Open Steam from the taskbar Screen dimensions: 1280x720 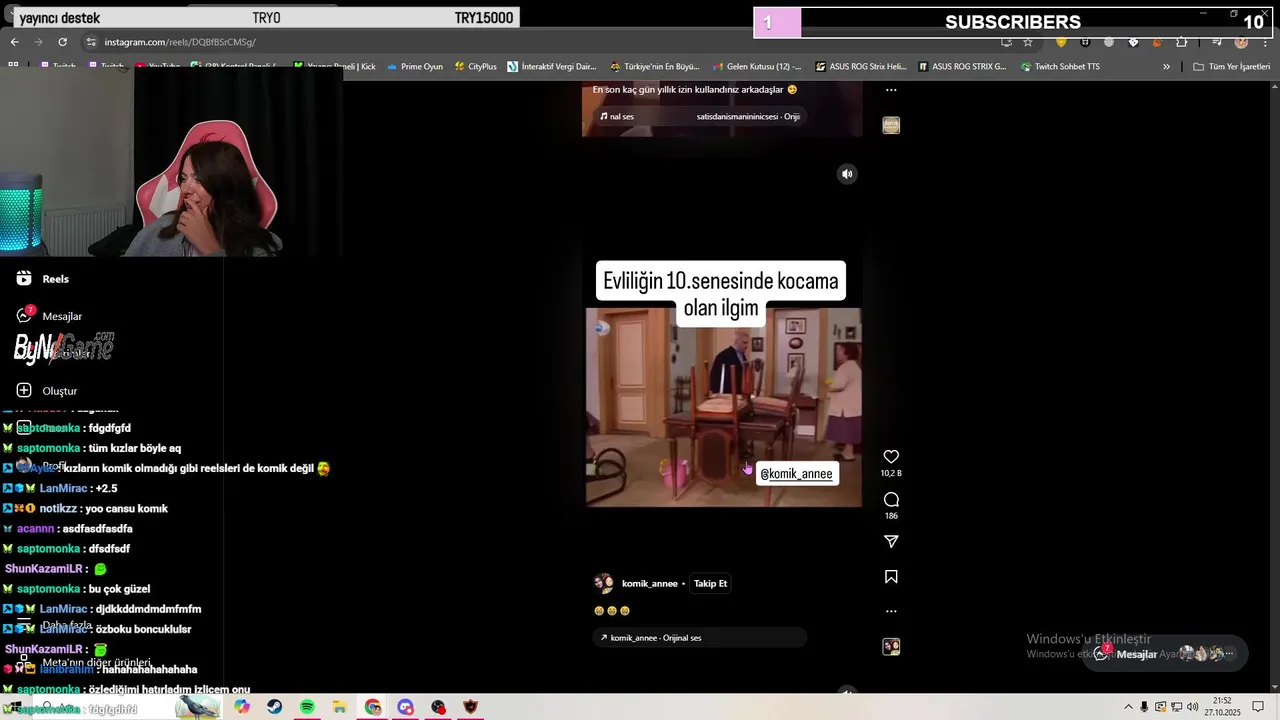point(274,707)
